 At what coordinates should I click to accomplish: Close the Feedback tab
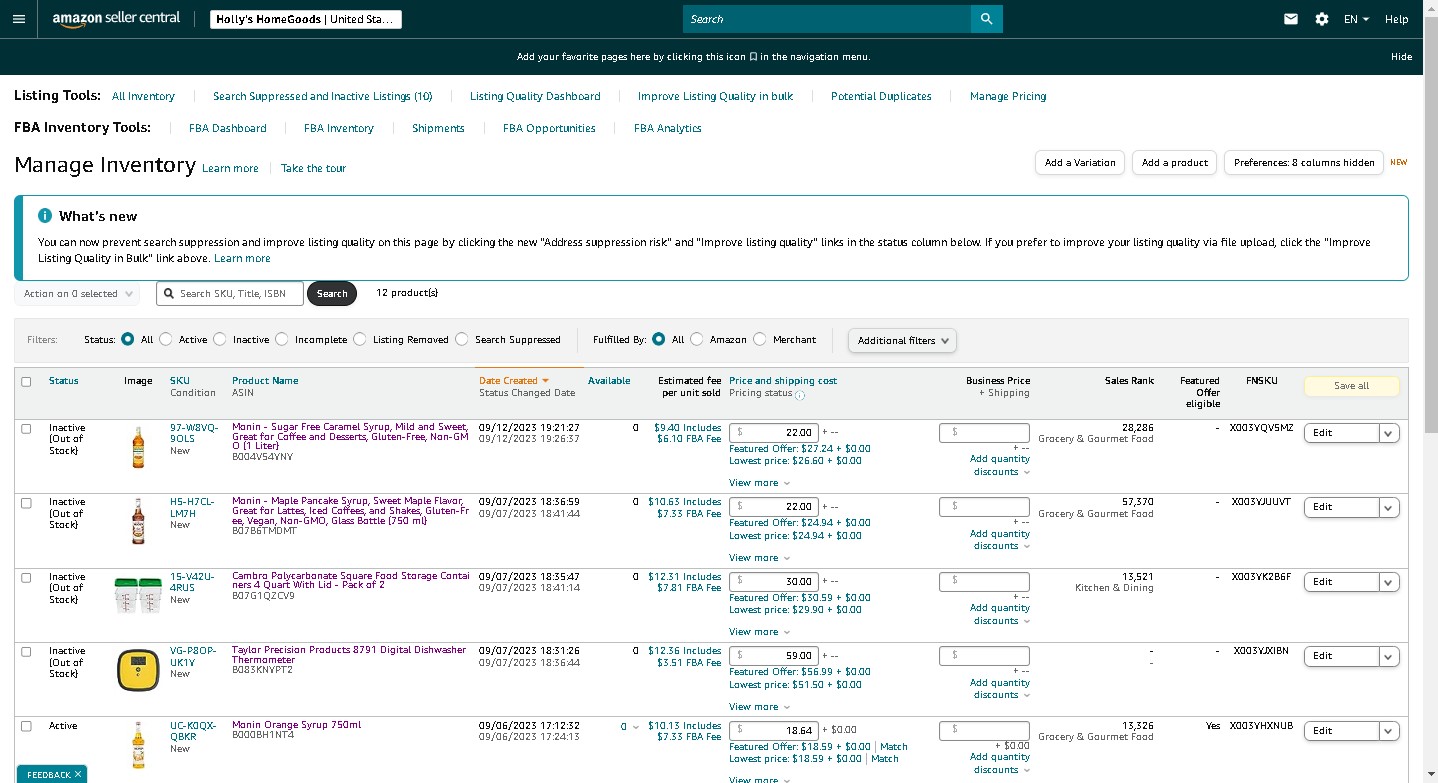click(x=78, y=774)
